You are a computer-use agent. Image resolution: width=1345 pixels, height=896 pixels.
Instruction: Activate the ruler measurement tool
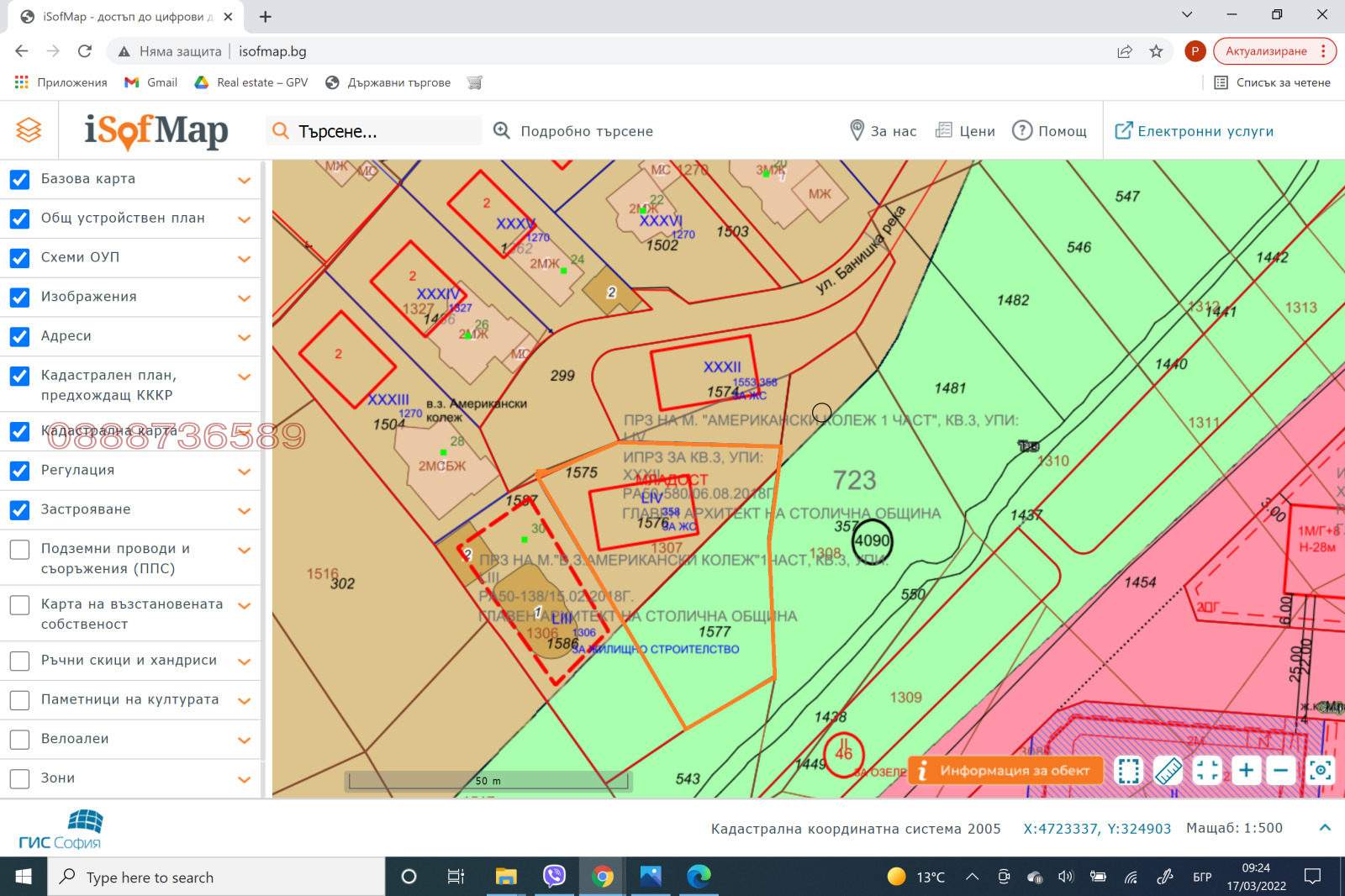(1168, 770)
